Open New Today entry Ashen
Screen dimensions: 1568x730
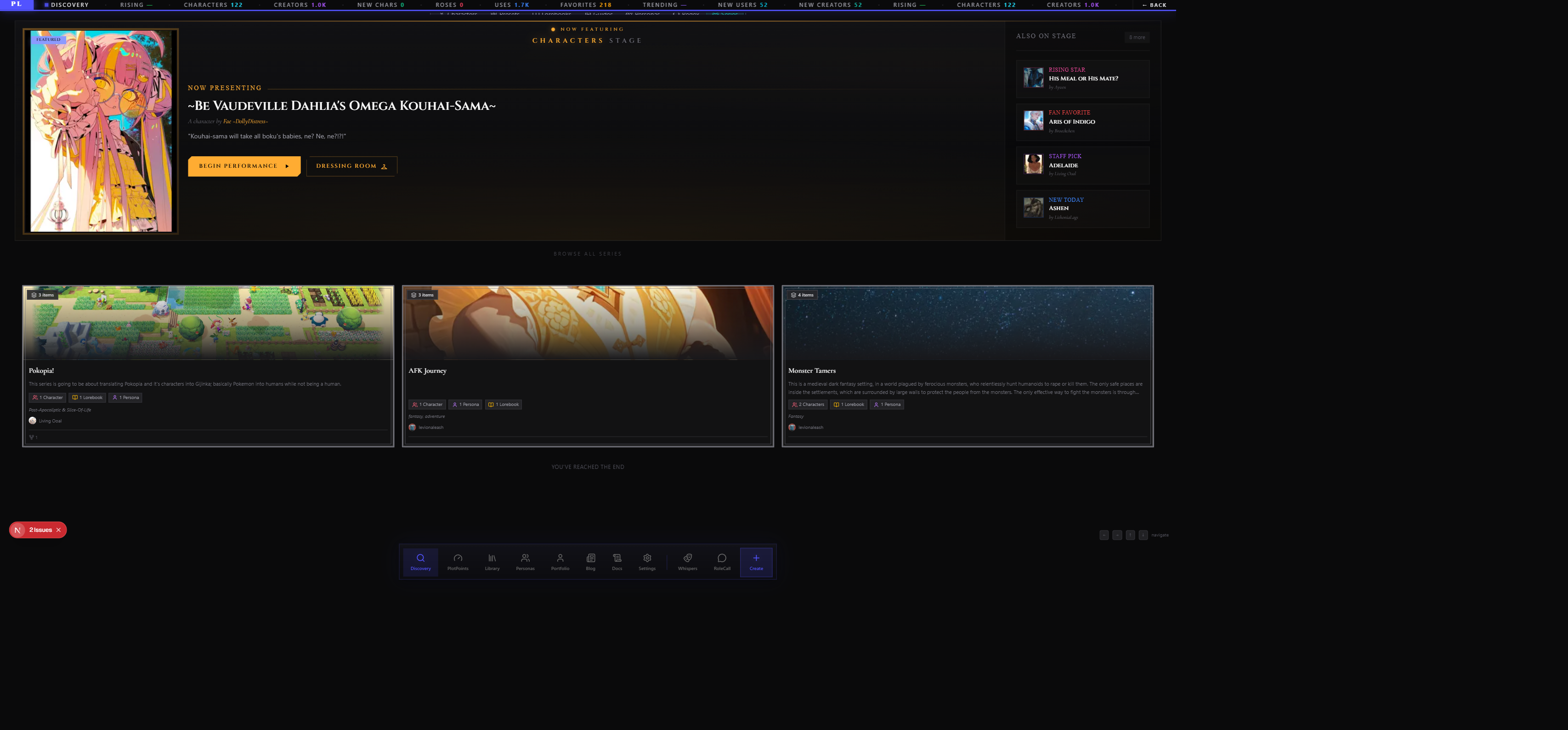(x=1083, y=209)
